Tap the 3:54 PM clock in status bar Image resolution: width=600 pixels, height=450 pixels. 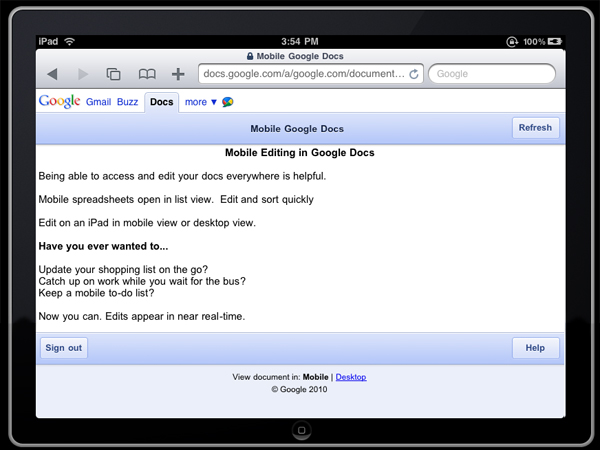300,41
